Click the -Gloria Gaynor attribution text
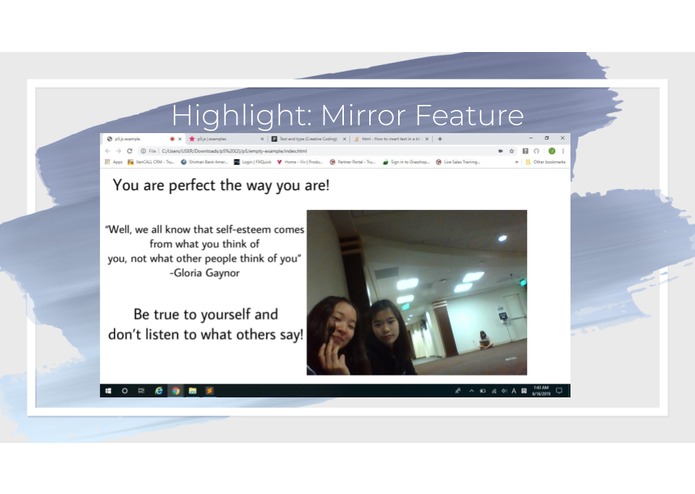Screen dimensions: 695x494 205,273
